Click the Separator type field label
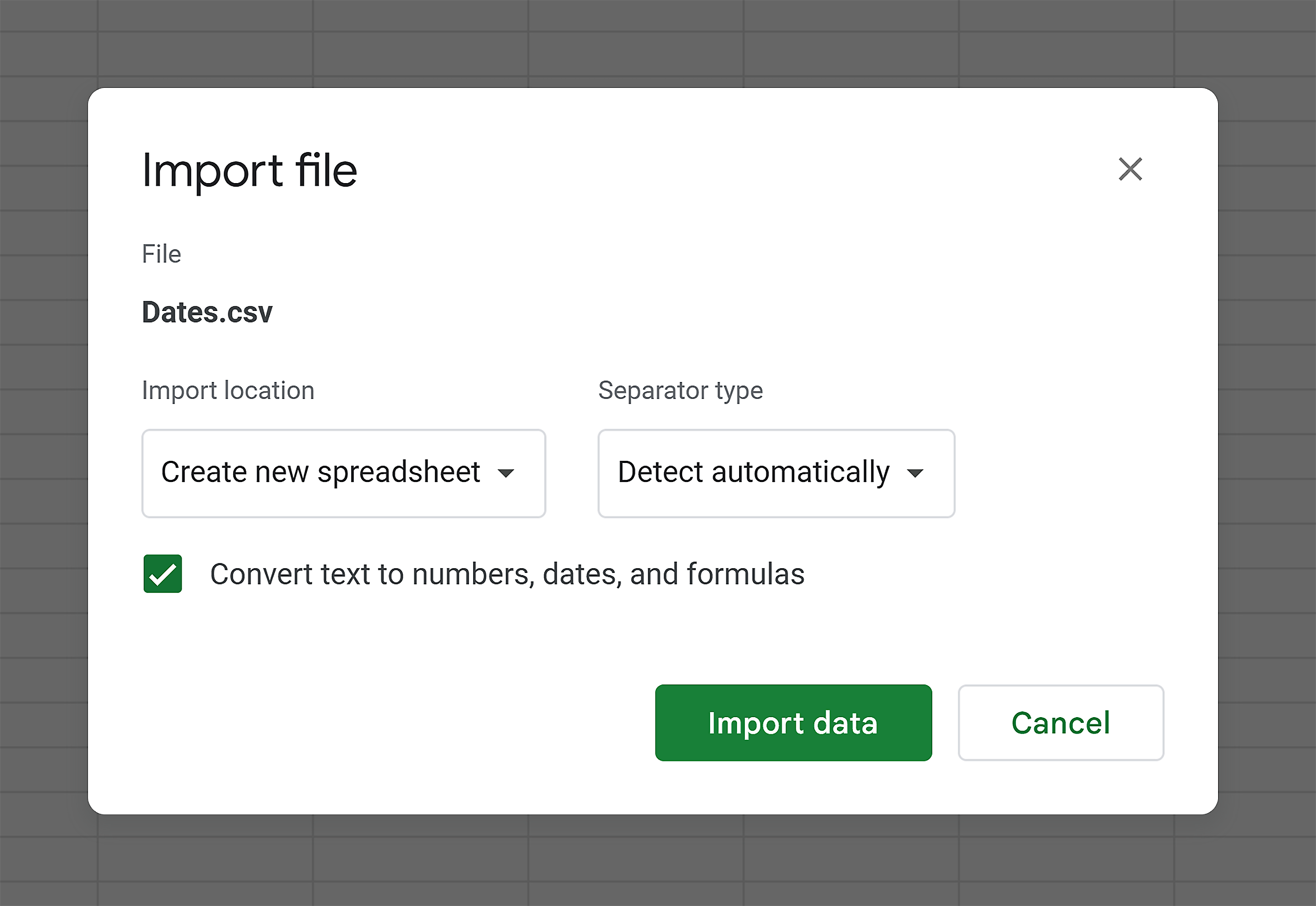1316x906 pixels. [680, 390]
